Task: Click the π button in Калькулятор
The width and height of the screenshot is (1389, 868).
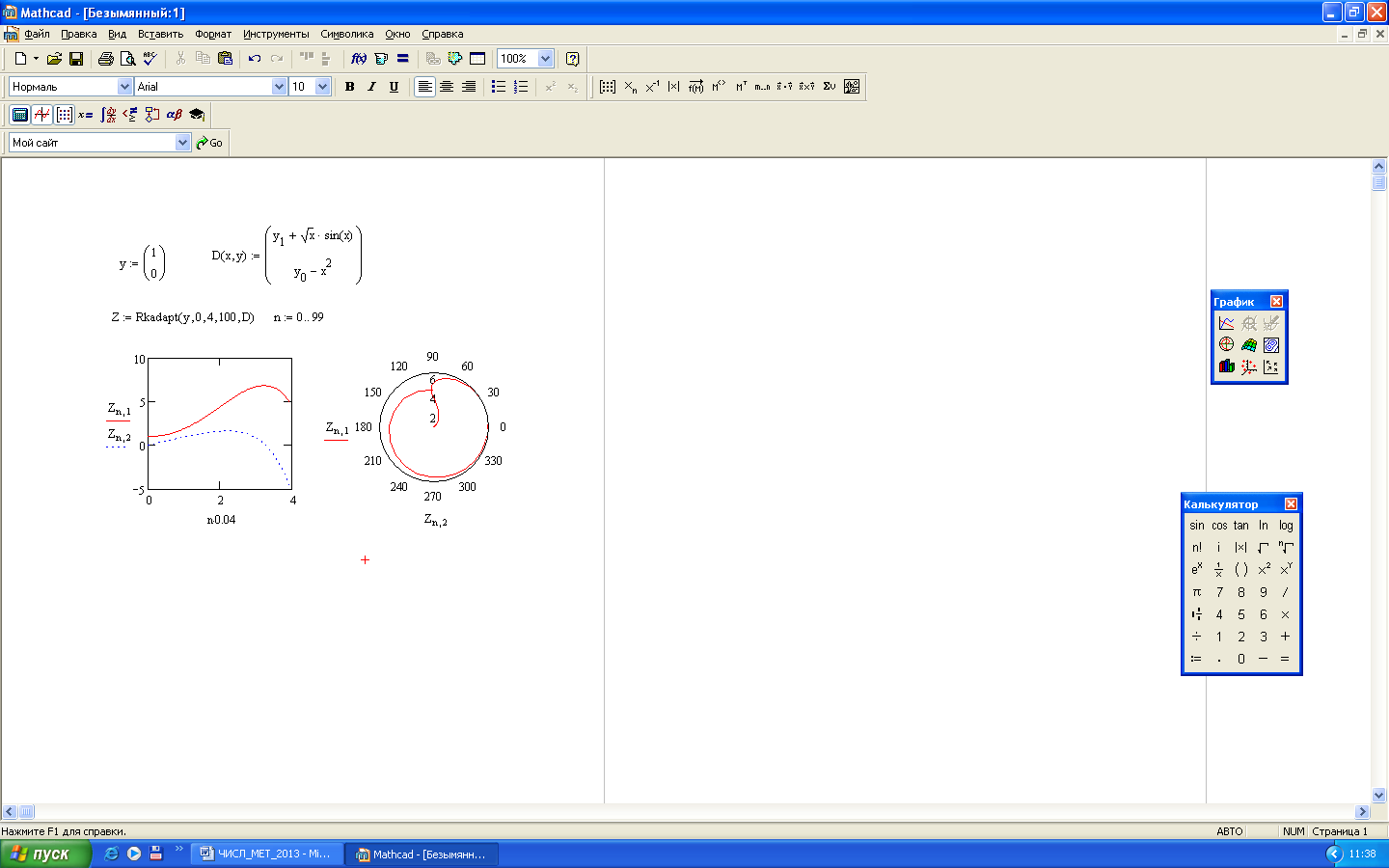Action: [1197, 592]
